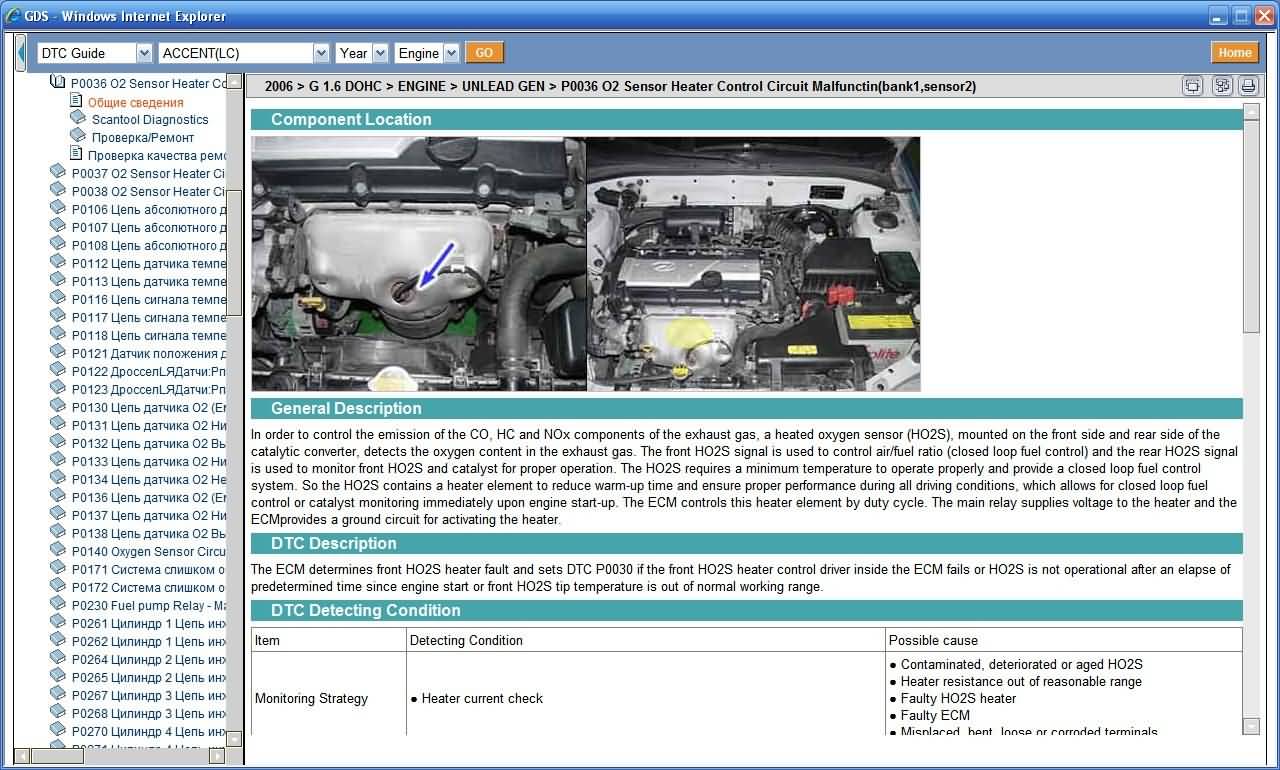Screen dimensions: 1280x770
Task: Click the DTC Detecting Condition header
Action: point(747,610)
